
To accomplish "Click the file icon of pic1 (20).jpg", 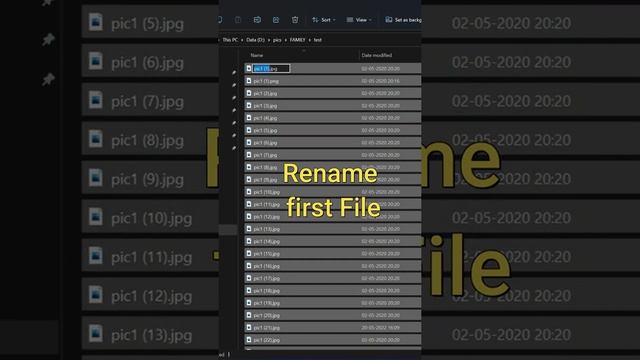I will pos(249,315).
